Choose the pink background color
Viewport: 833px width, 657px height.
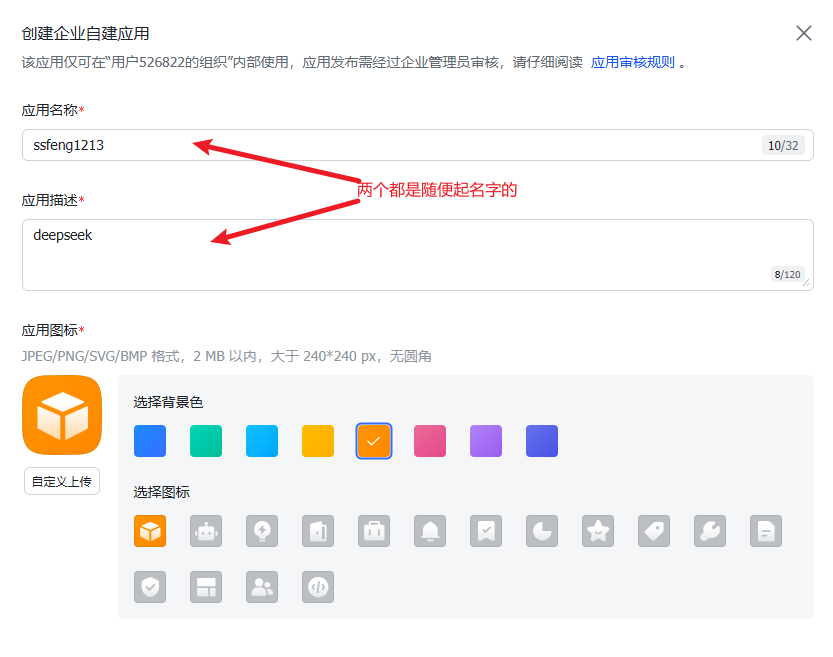point(430,441)
